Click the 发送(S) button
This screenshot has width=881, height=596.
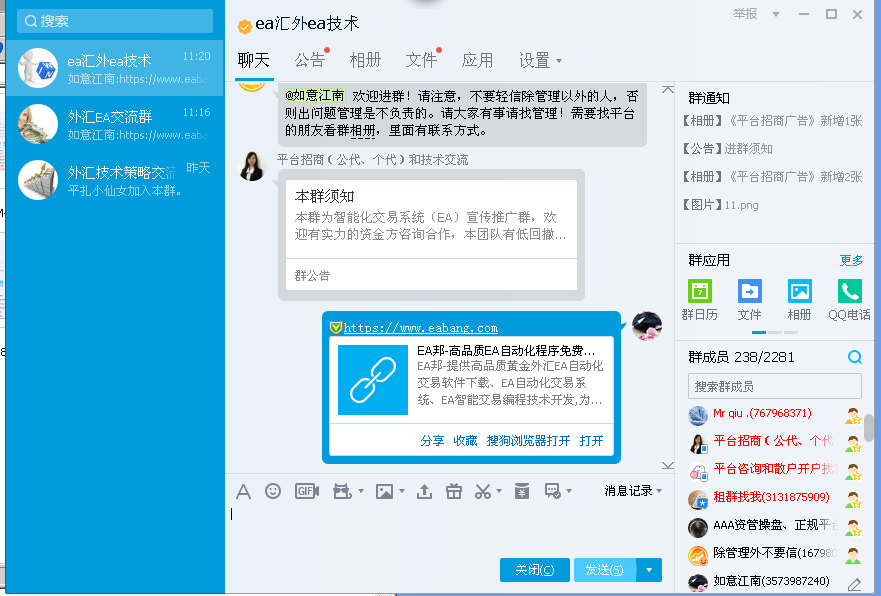click(x=605, y=570)
